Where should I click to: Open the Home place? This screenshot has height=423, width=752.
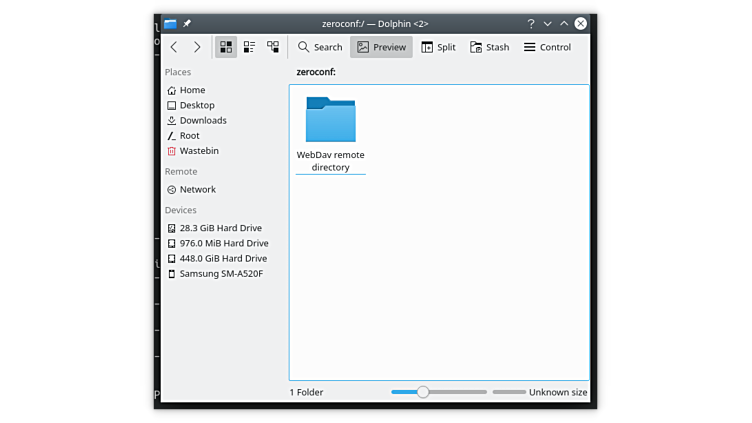tap(192, 90)
